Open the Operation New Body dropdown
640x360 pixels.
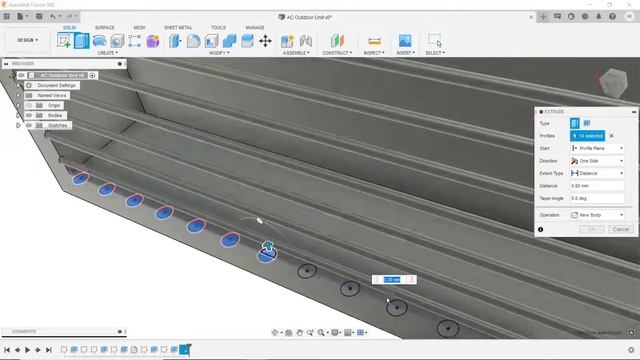pos(597,215)
